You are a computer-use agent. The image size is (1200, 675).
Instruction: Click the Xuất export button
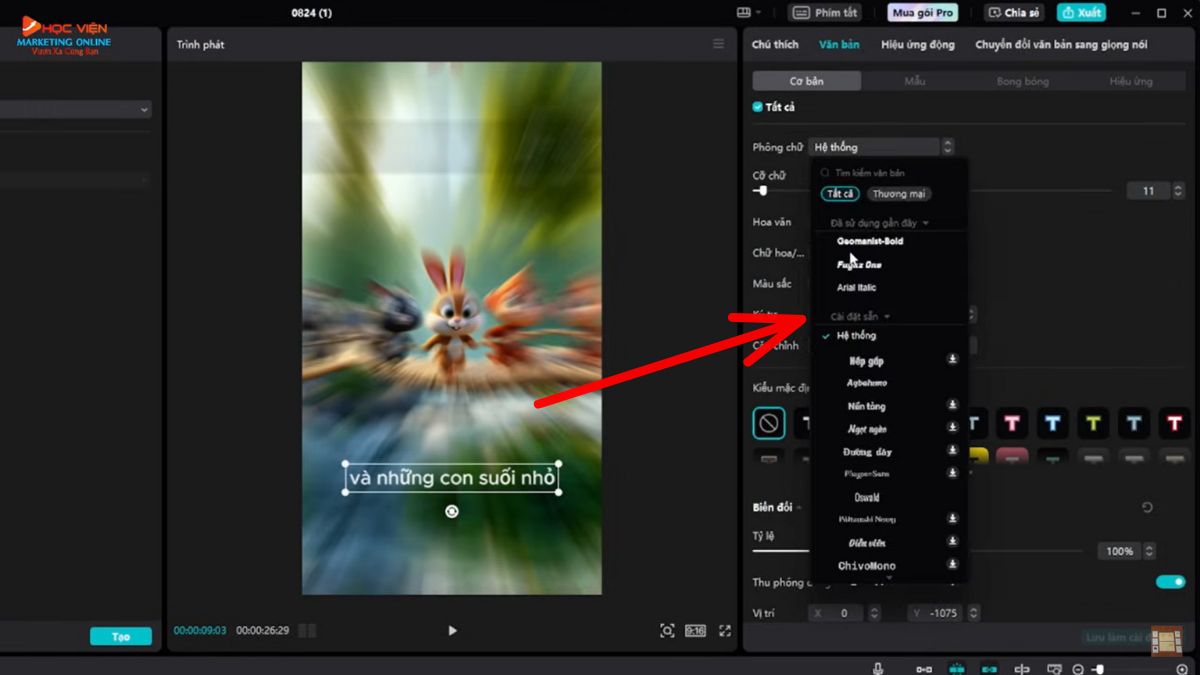pyautogui.click(x=1081, y=13)
